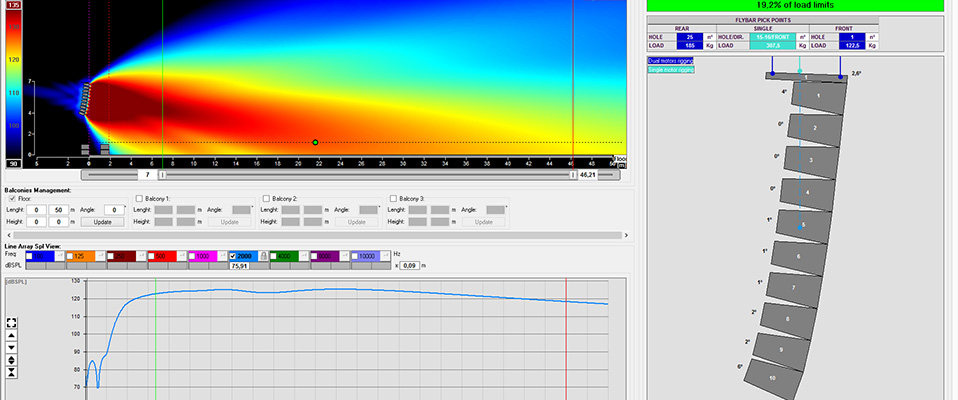This screenshot has height=400, width=958.
Task: Enable the 250 Hz frequency checkbox
Action: pyautogui.click(x=111, y=256)
